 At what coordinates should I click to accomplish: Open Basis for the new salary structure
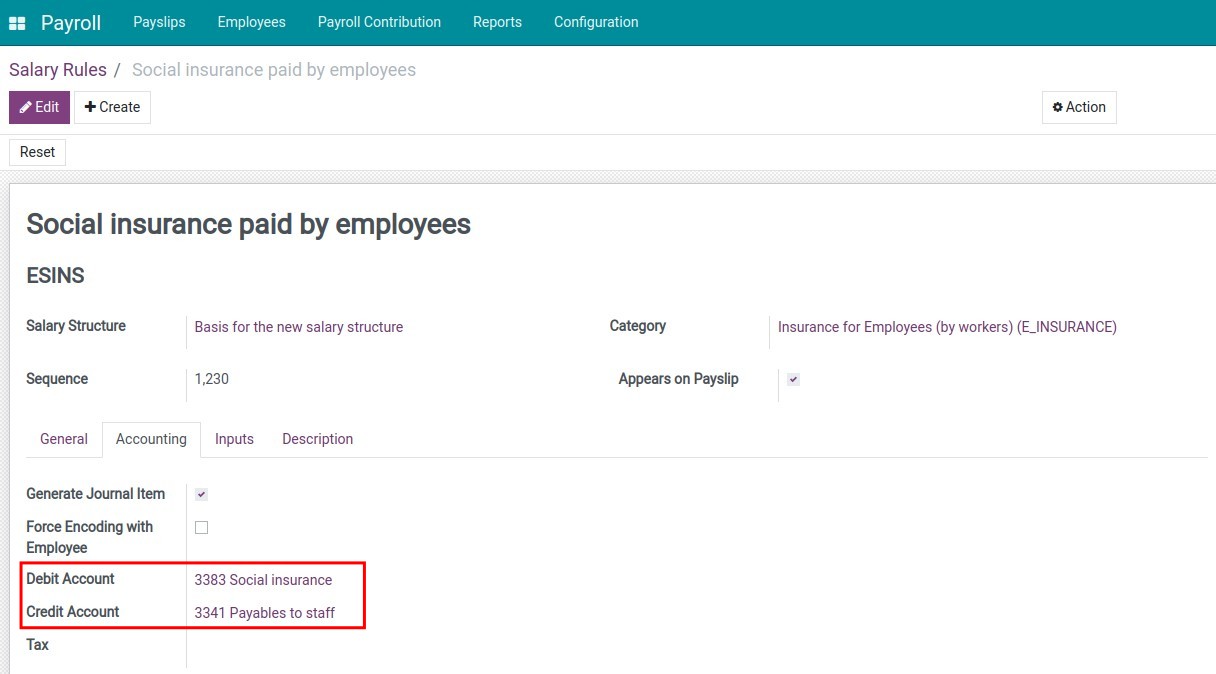click(x=299, y=327)
